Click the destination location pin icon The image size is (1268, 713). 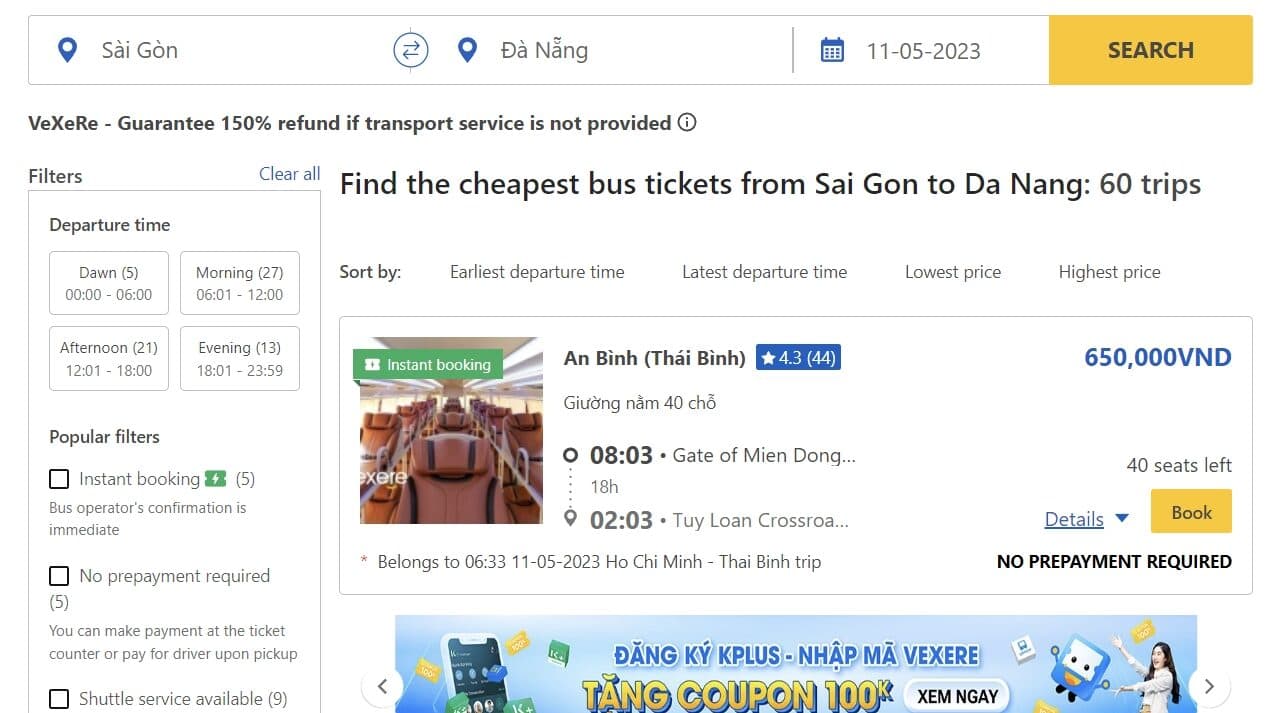(467, 50)
